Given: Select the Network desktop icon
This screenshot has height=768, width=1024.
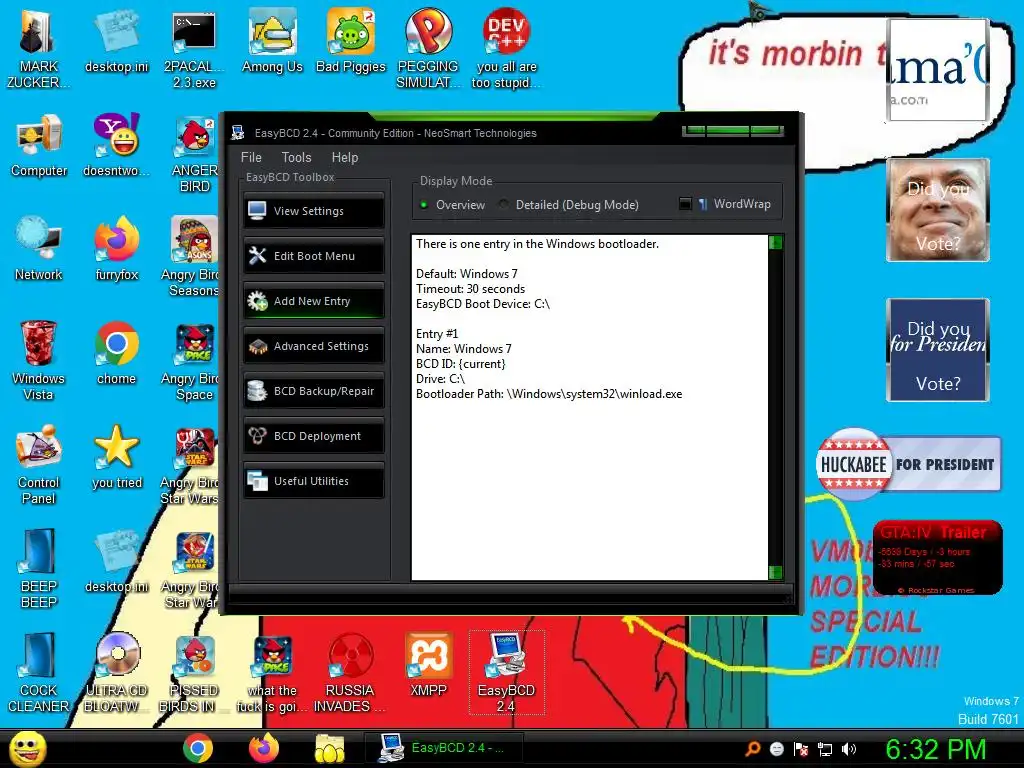Looking at the screenshot, I should (39, 249).
